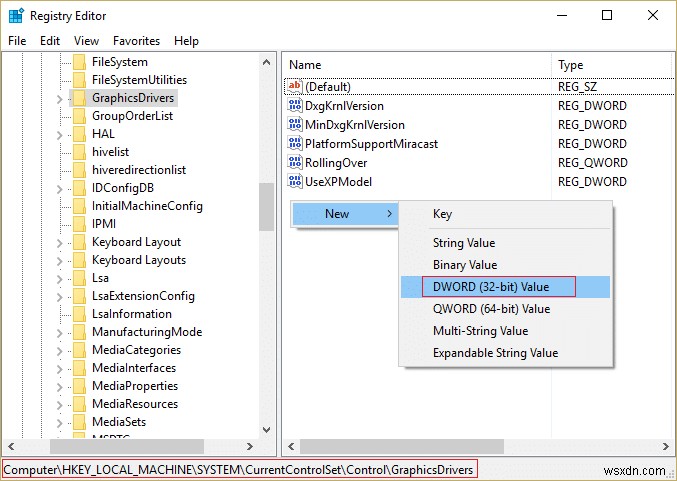Screen dimensions: 677x481
Task: Expand the HAL tree node
Action: (x=60, y=135)
